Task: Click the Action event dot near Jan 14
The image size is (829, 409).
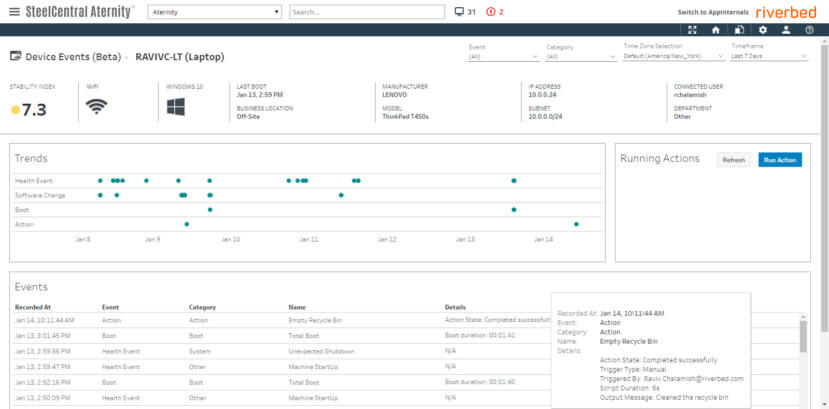Action: [x=576, y=224]
